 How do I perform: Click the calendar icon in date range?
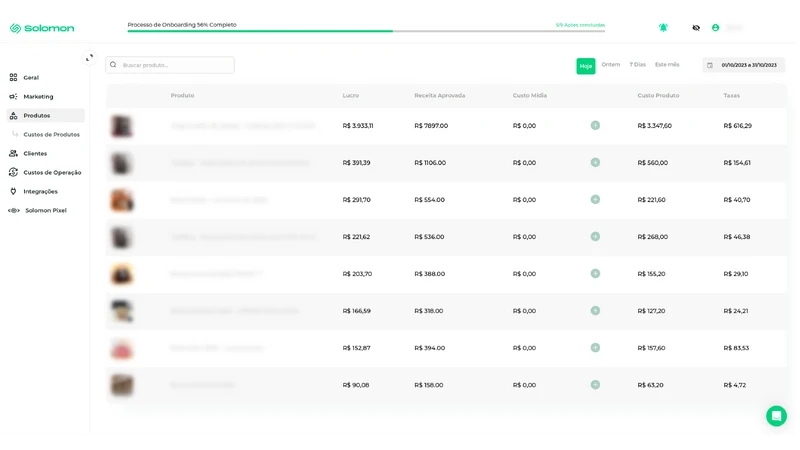(710, 65)
